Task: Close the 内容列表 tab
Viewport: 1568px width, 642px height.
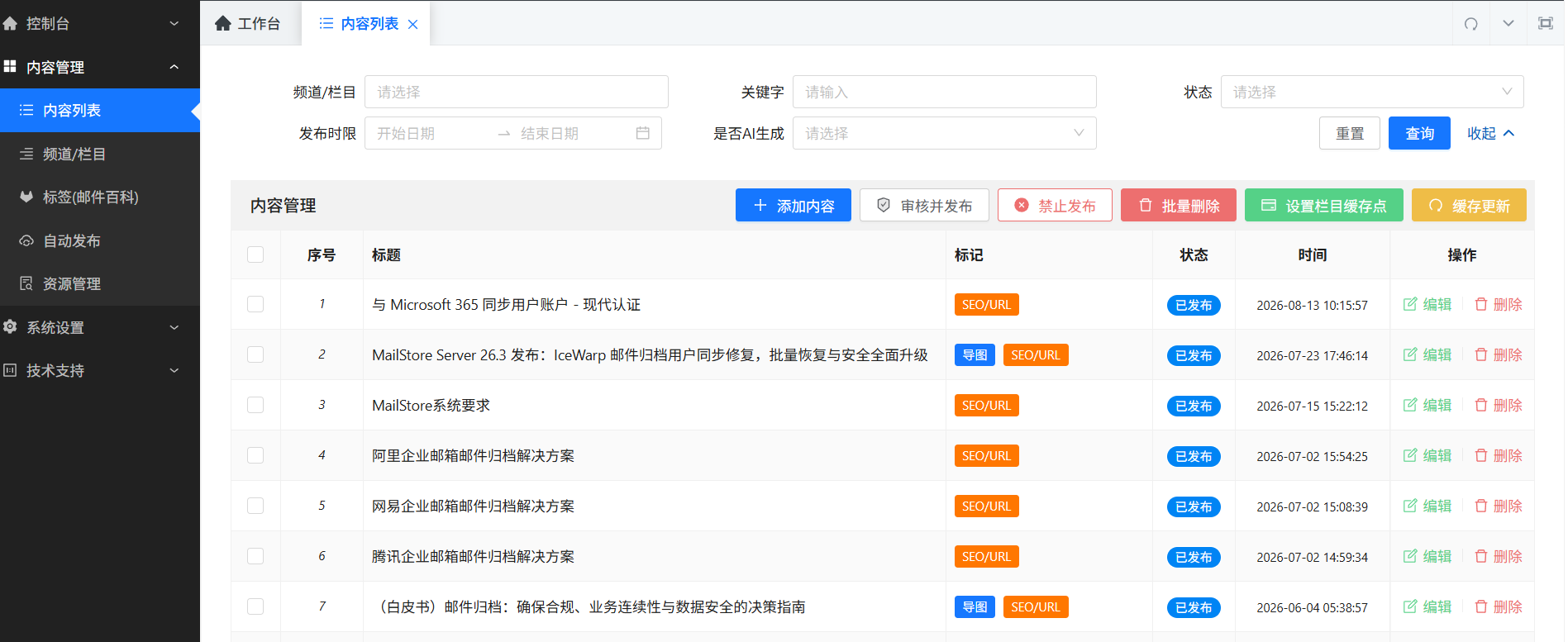Action: (x=413, y=25)
